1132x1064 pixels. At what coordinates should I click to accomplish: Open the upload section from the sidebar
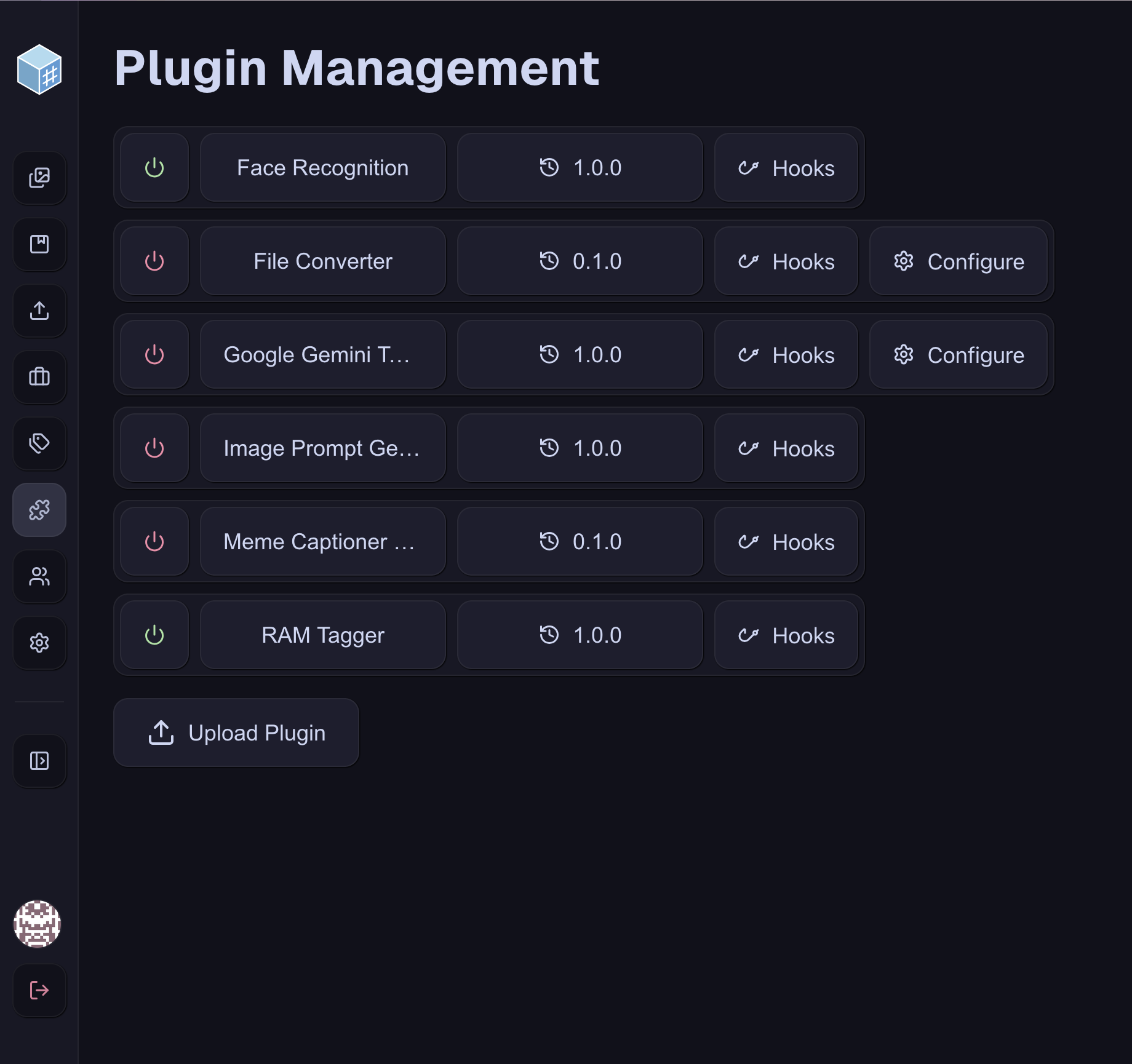39,311
